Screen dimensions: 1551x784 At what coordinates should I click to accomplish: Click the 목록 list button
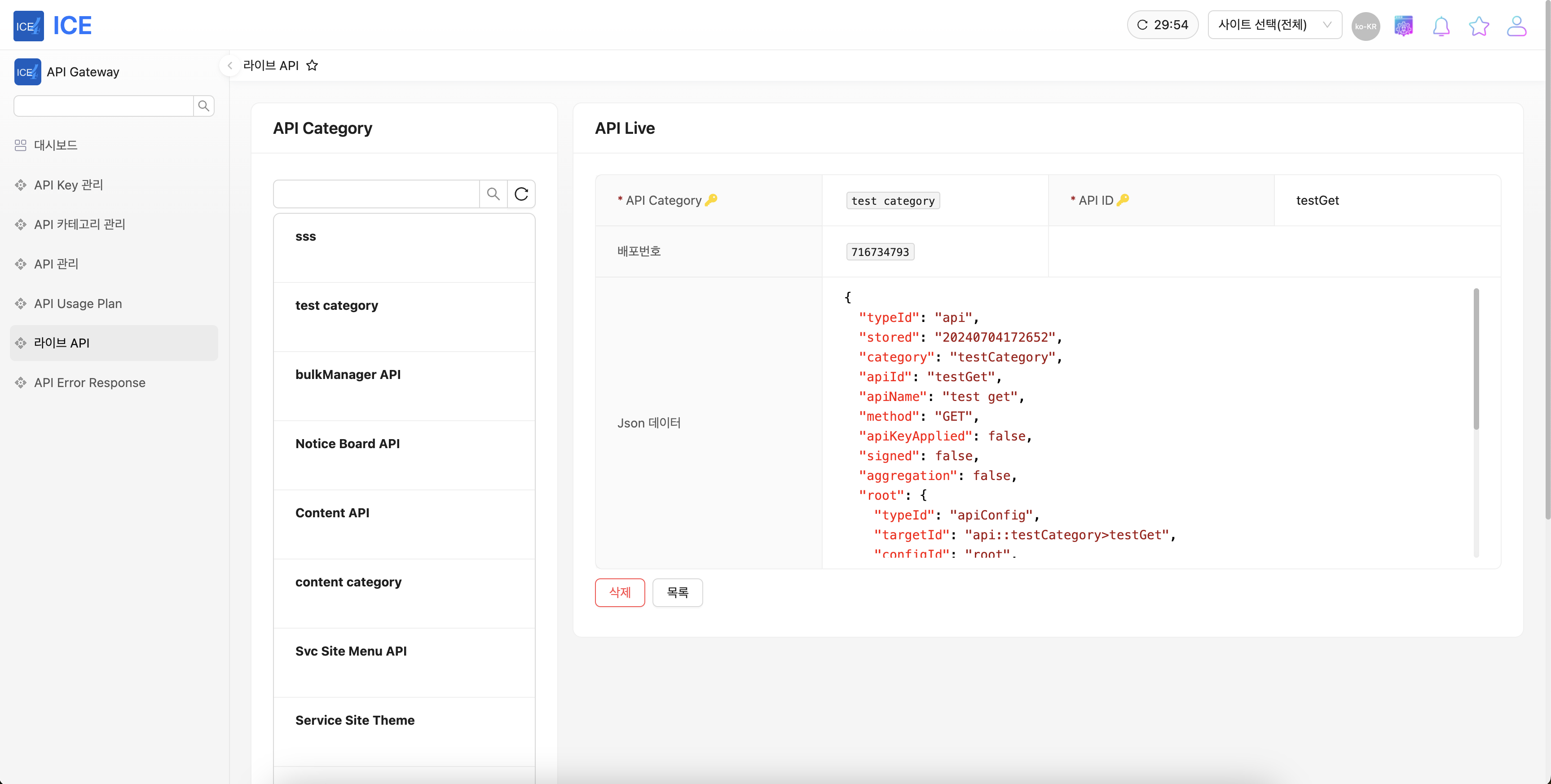(x=677, y=593)
